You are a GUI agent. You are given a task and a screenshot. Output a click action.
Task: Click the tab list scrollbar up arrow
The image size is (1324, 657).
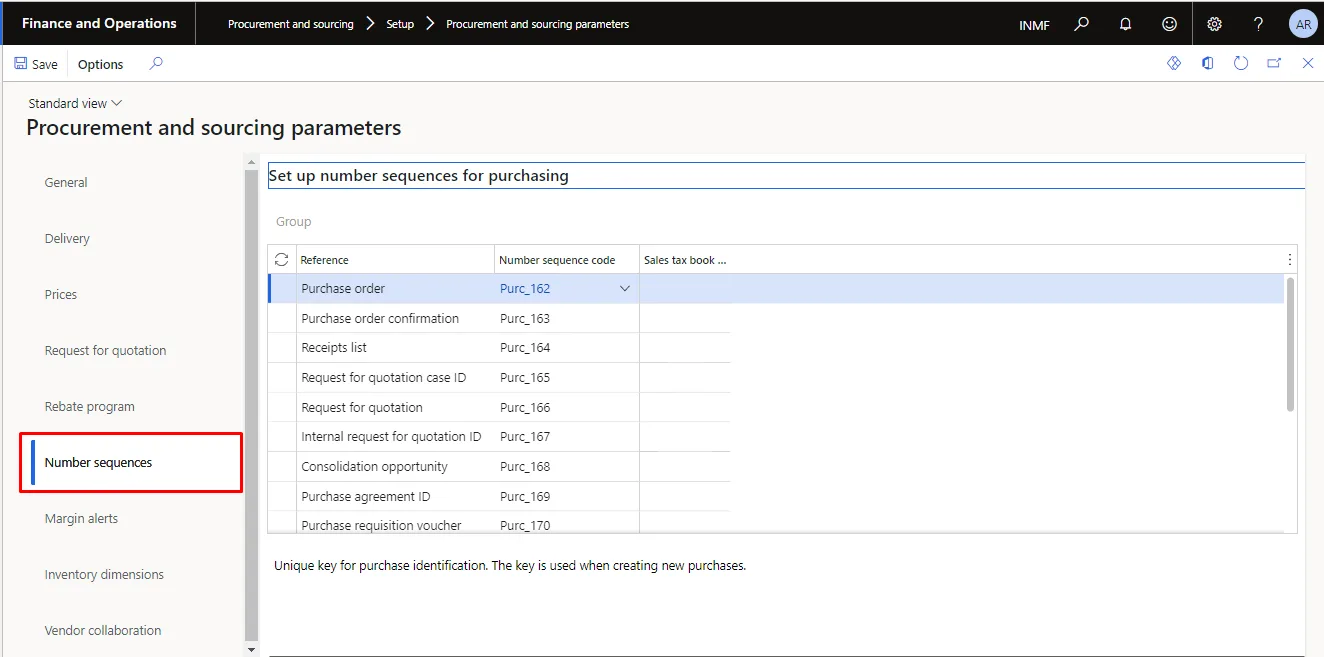pos(251,160)
